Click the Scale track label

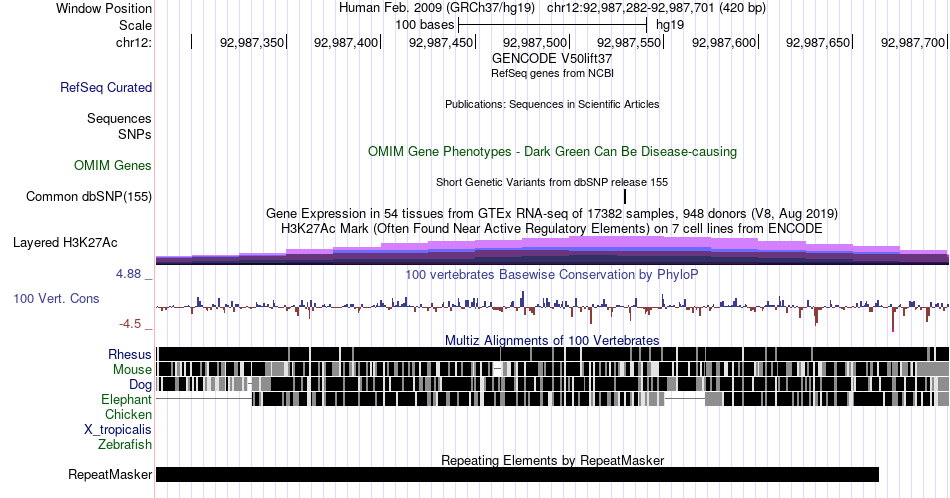135,25
